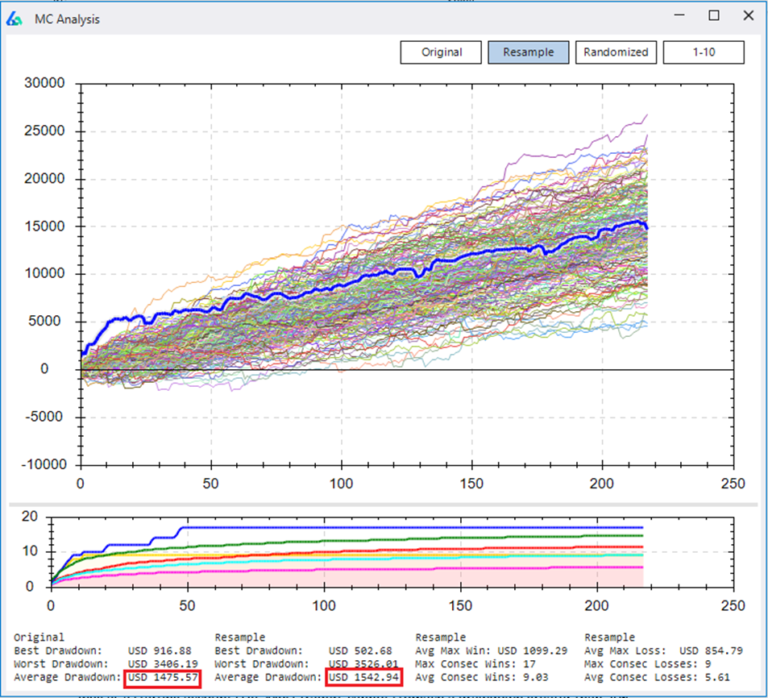Click the splitter between the two charts
Viewport: 768px width, 698px height.
pos(384,504)
